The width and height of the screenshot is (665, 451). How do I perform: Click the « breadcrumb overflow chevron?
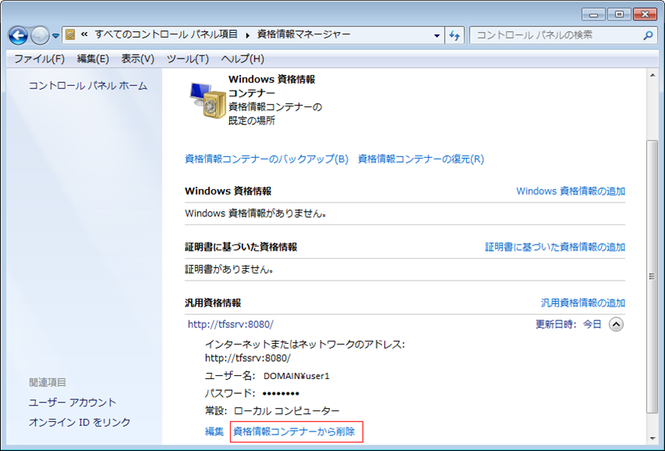coord(84,35)
